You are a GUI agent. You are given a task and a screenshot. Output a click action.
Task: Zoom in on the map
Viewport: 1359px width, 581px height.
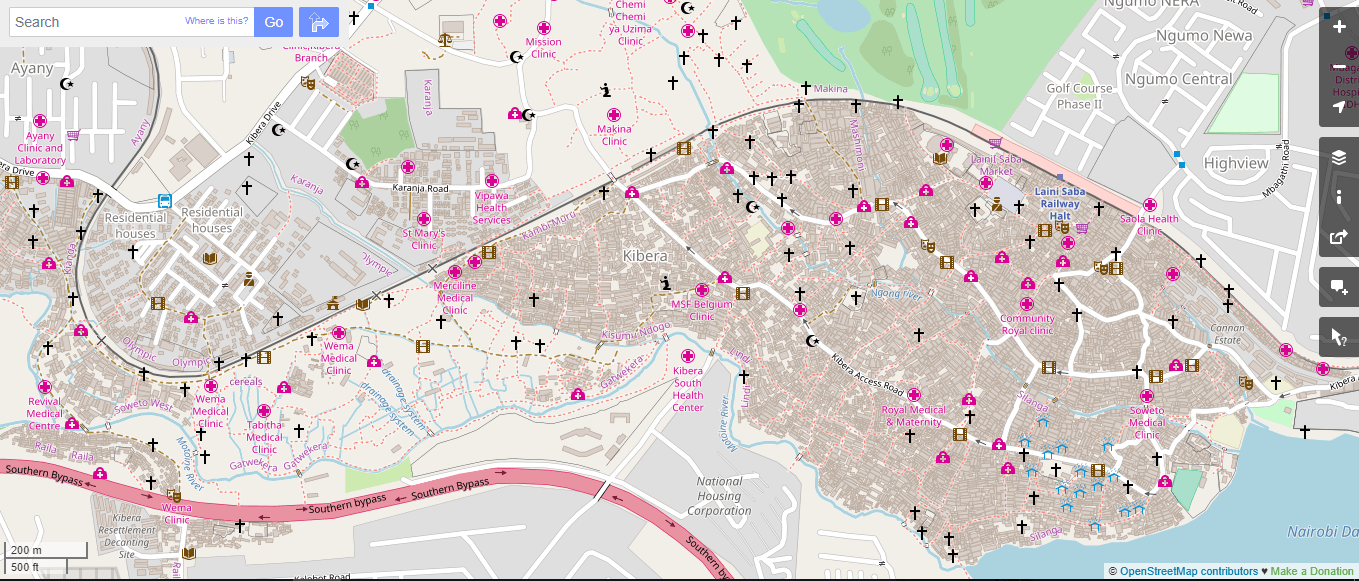pos(1338,27)
